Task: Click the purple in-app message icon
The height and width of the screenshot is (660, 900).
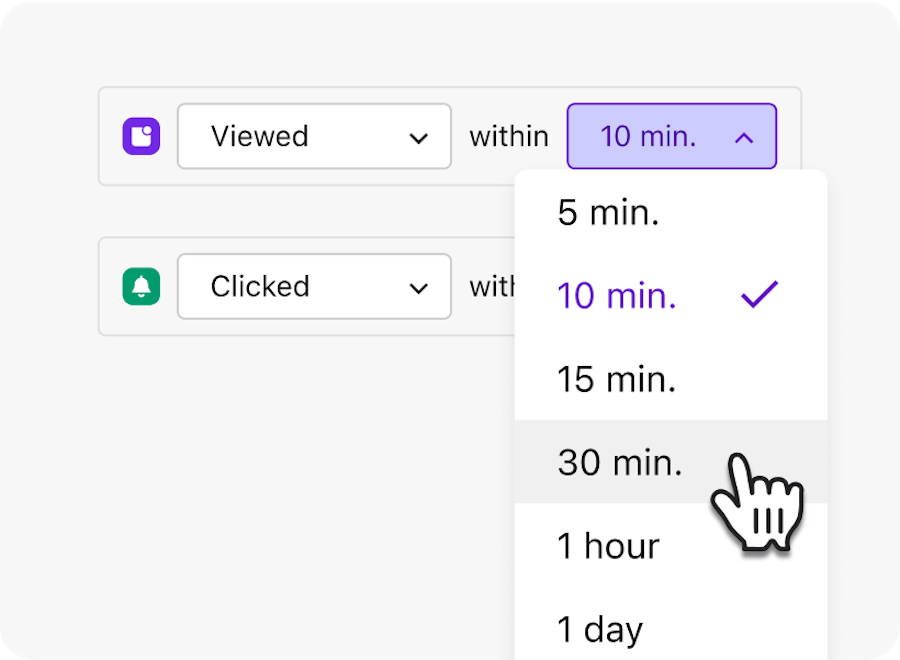Action: pos(141,137)
